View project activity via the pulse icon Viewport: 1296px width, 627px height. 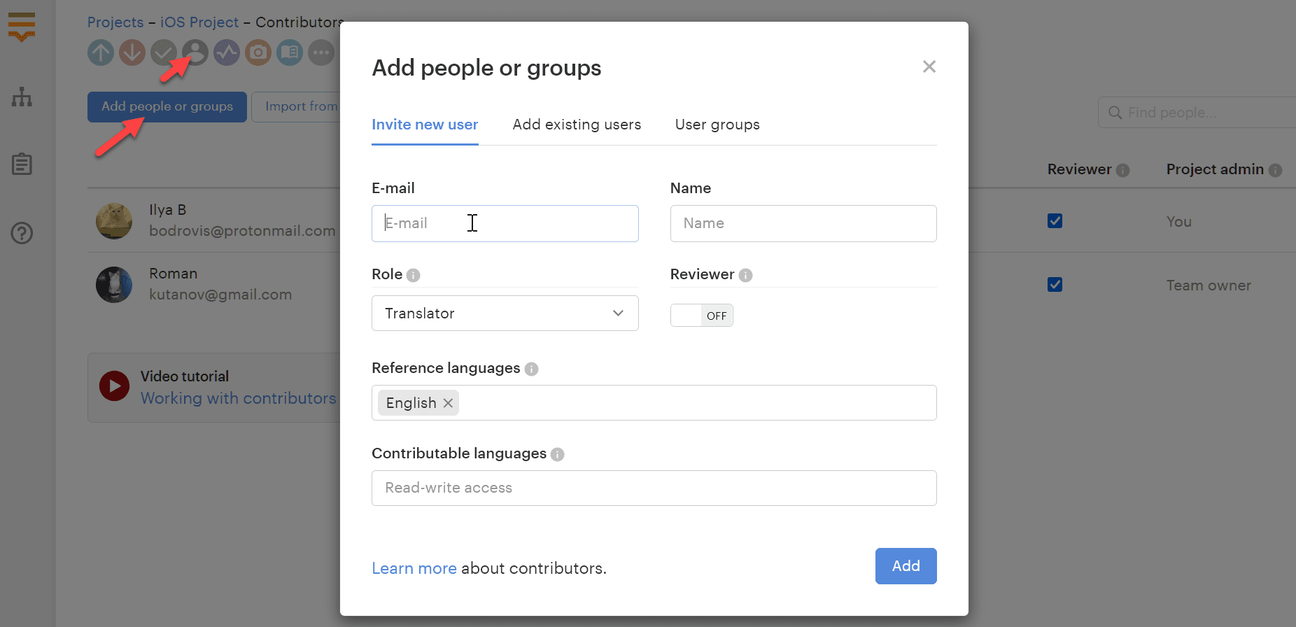tap(226, 52)
